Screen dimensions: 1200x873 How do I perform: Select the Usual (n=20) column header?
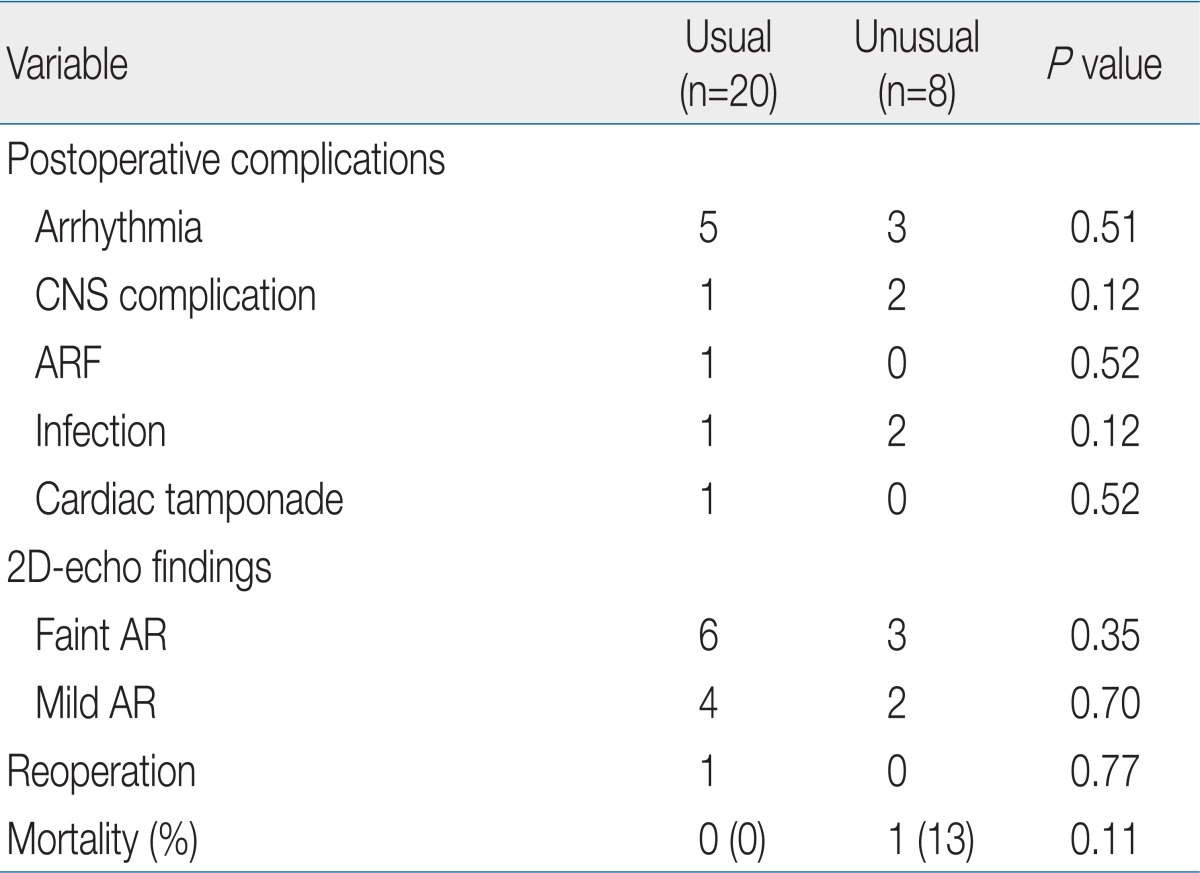click(x=728, y=69)
